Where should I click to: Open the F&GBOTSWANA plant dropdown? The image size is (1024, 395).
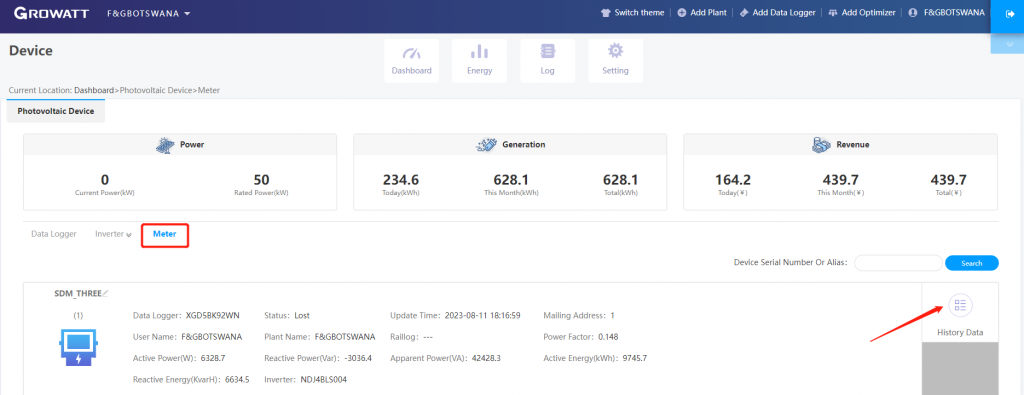[x=149, y=13]
